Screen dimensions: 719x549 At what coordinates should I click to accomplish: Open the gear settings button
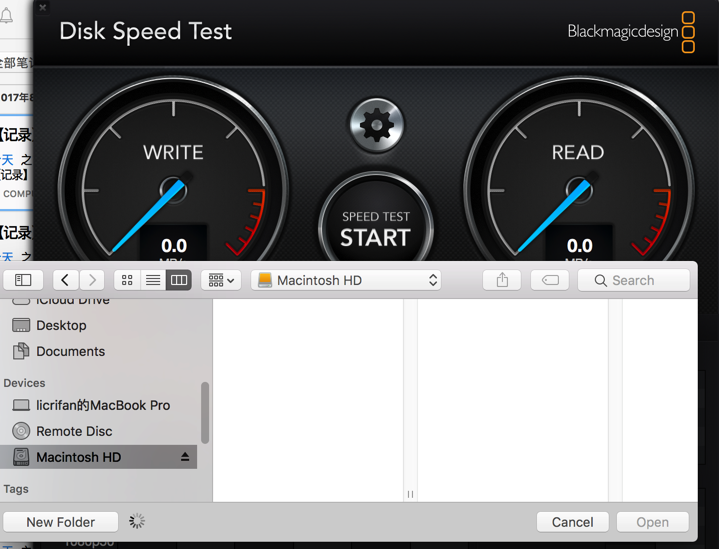click(376, 125)
